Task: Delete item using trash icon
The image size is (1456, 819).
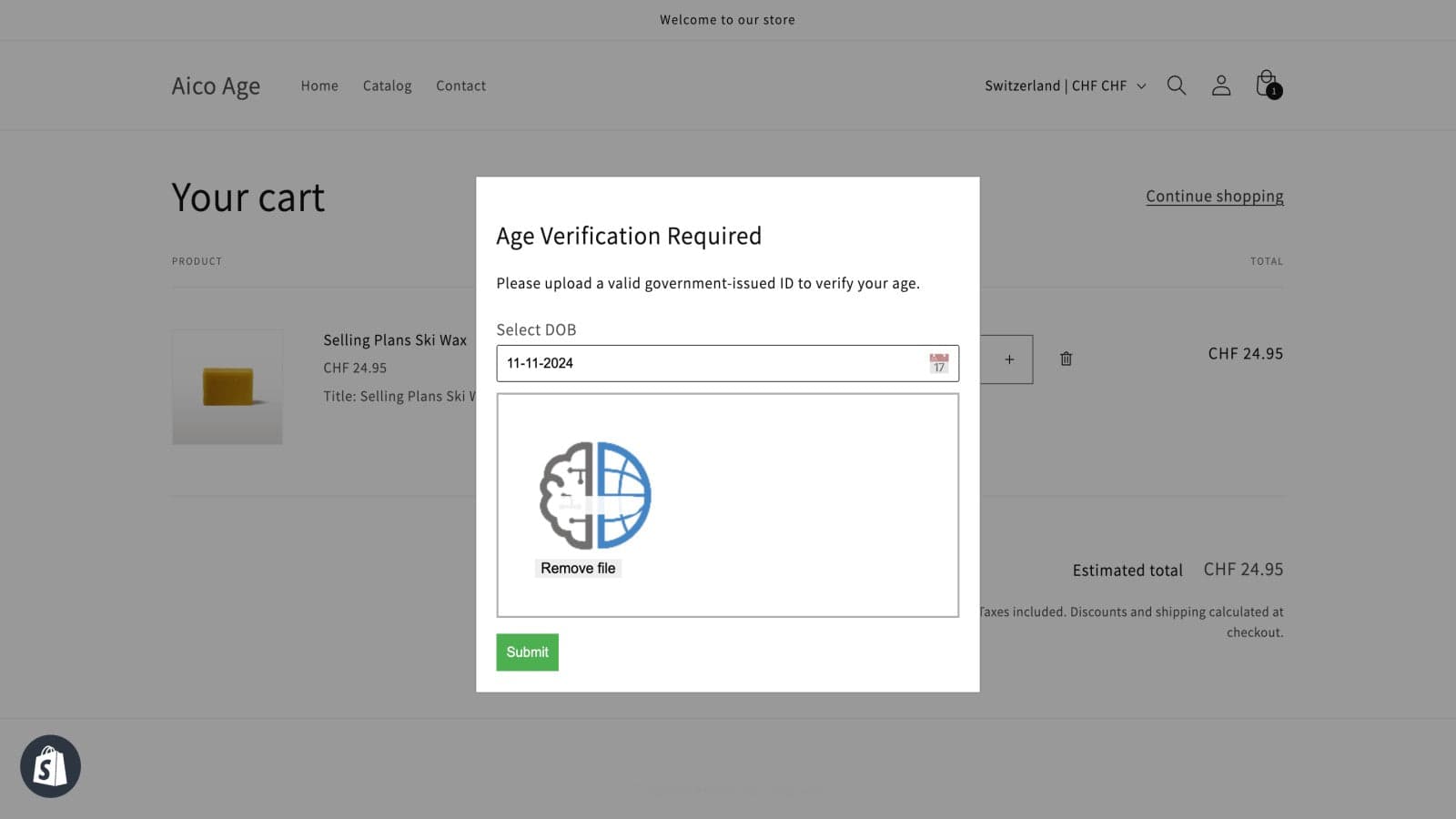Action: tap(1066, 359)
